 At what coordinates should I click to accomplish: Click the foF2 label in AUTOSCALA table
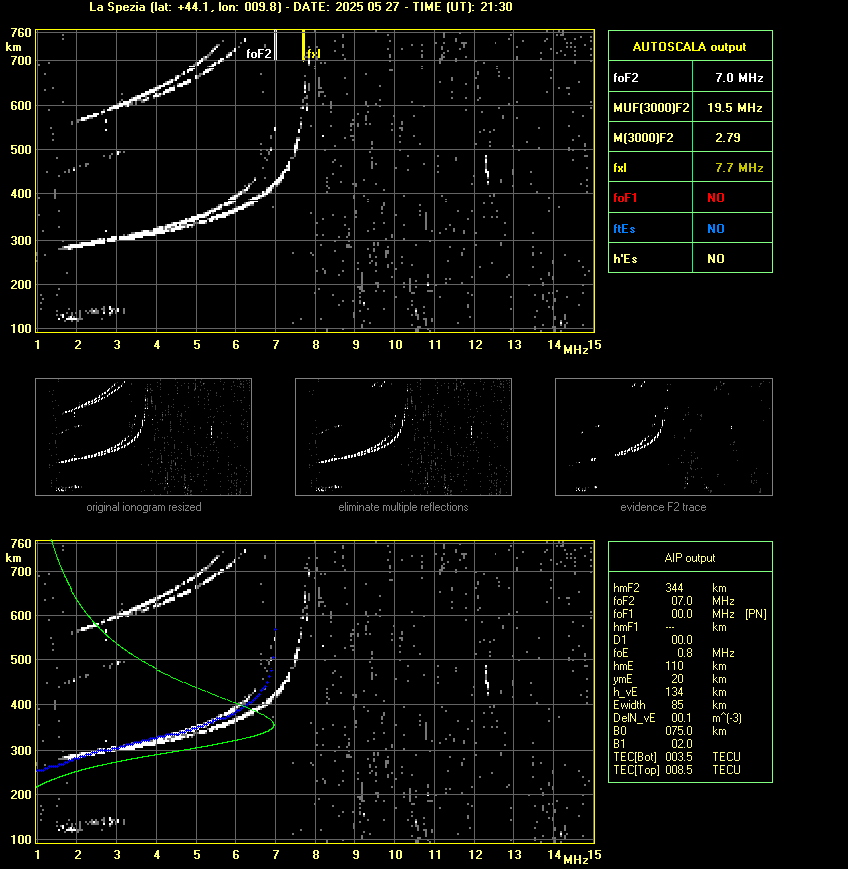coord(626,78)
